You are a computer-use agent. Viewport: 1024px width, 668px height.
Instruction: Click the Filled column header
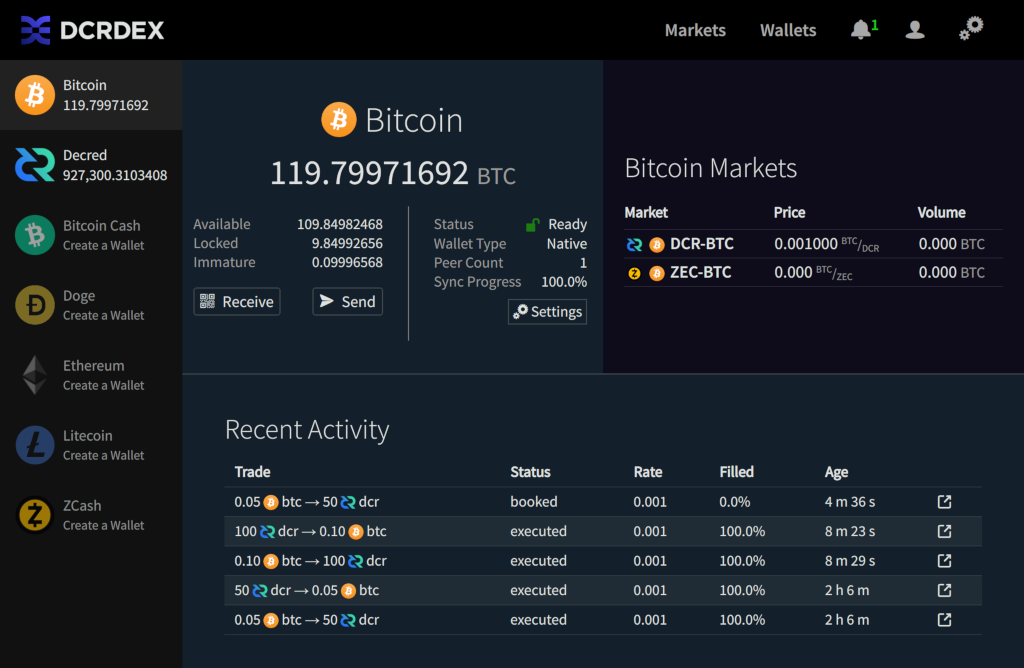pyautogui.click(x=737, y=472)
